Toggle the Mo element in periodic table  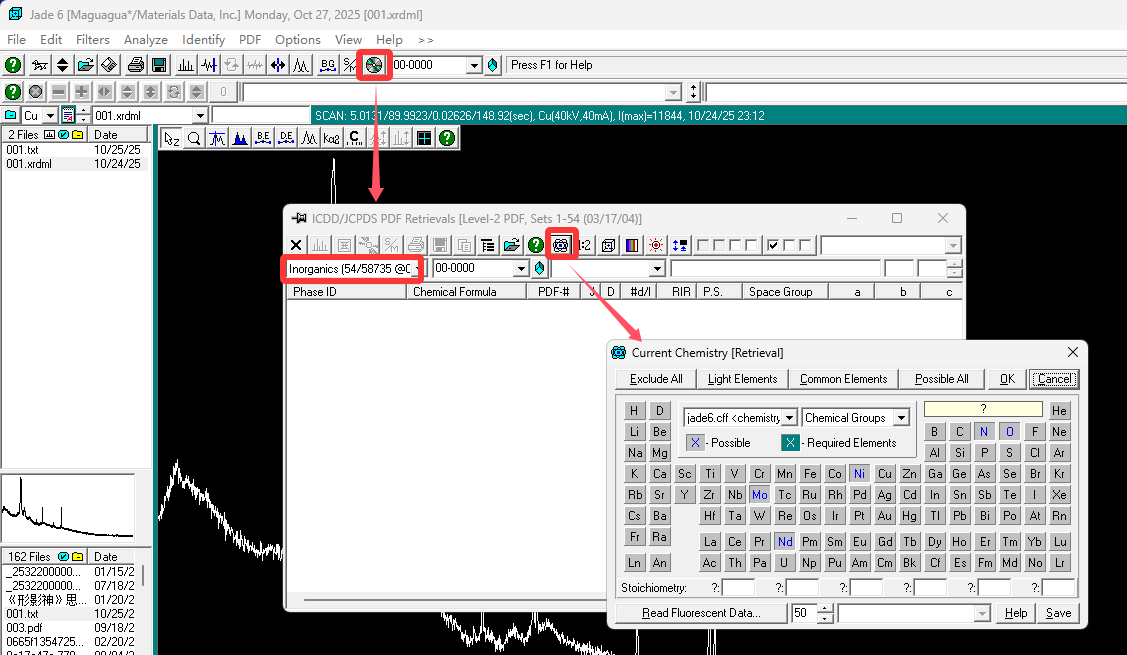click(x=760, y=494)
